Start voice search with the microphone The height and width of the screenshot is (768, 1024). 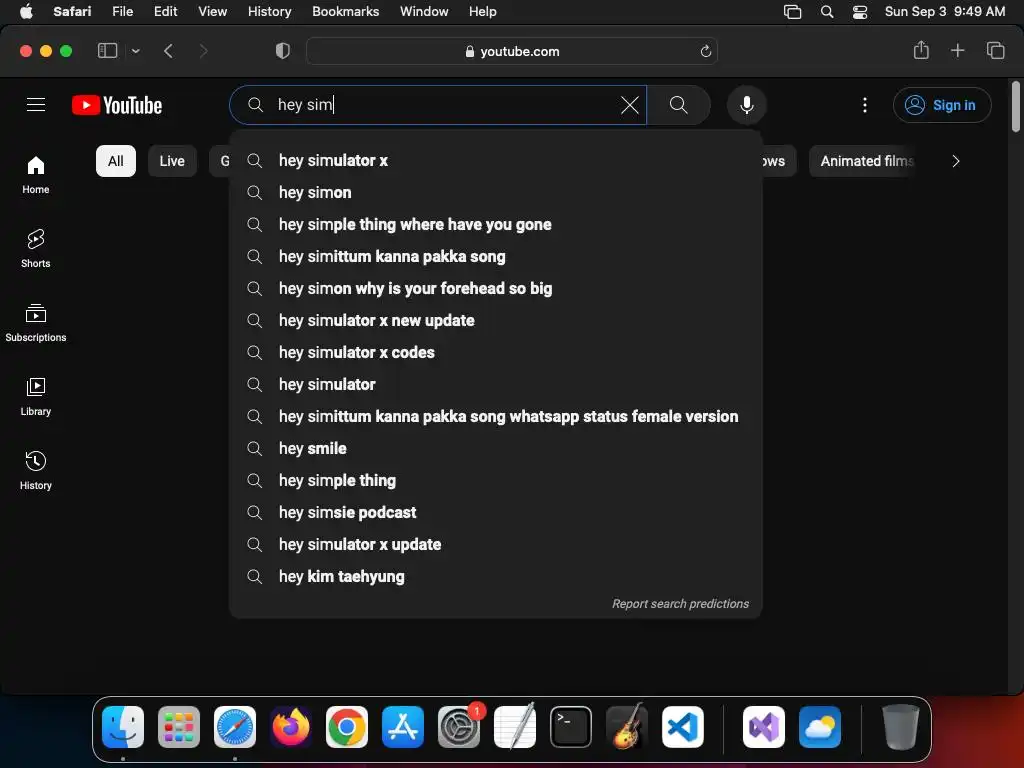click(746, 104)
